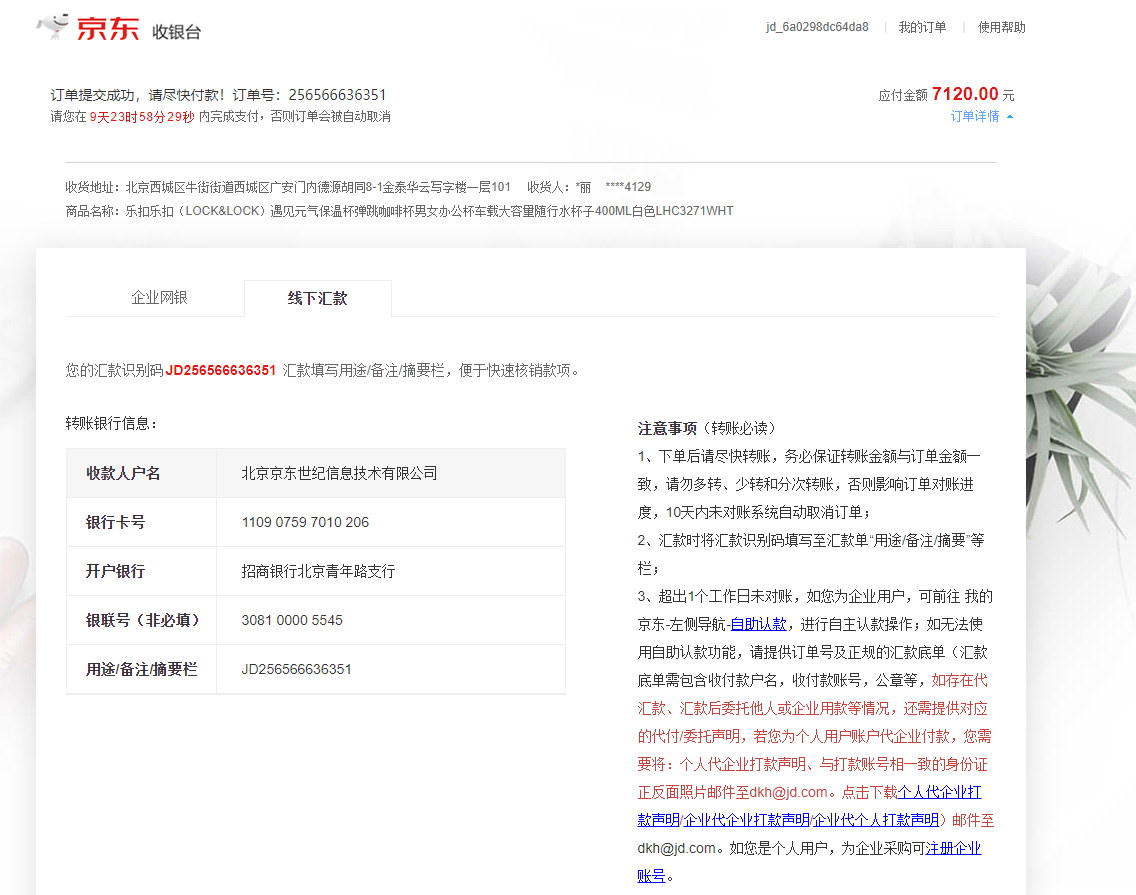Click the red 京东 brand logo text
The height and width of the screenshot is (895, 1136).
click(108, 29)
